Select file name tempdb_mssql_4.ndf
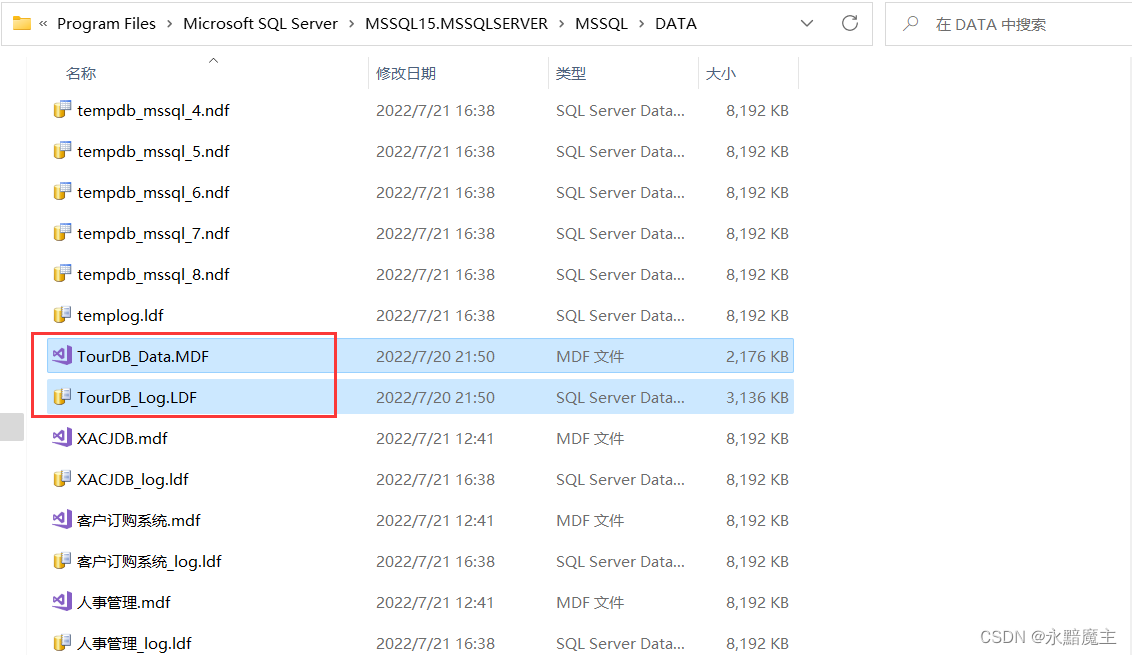Image resolution: width=1132 pixels, height=655 pixels. tap(153, 110)
